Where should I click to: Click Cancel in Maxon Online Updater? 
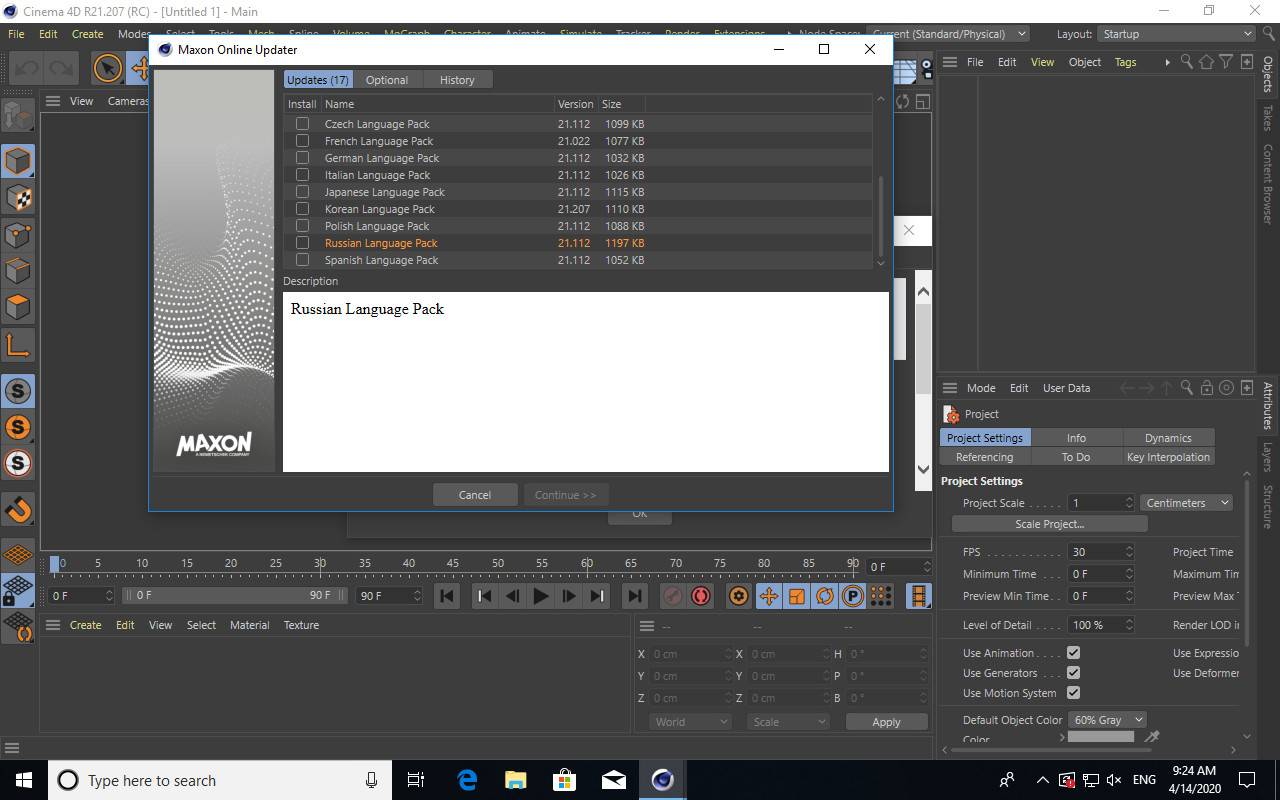pyautogui.click(x=475, y=495)
